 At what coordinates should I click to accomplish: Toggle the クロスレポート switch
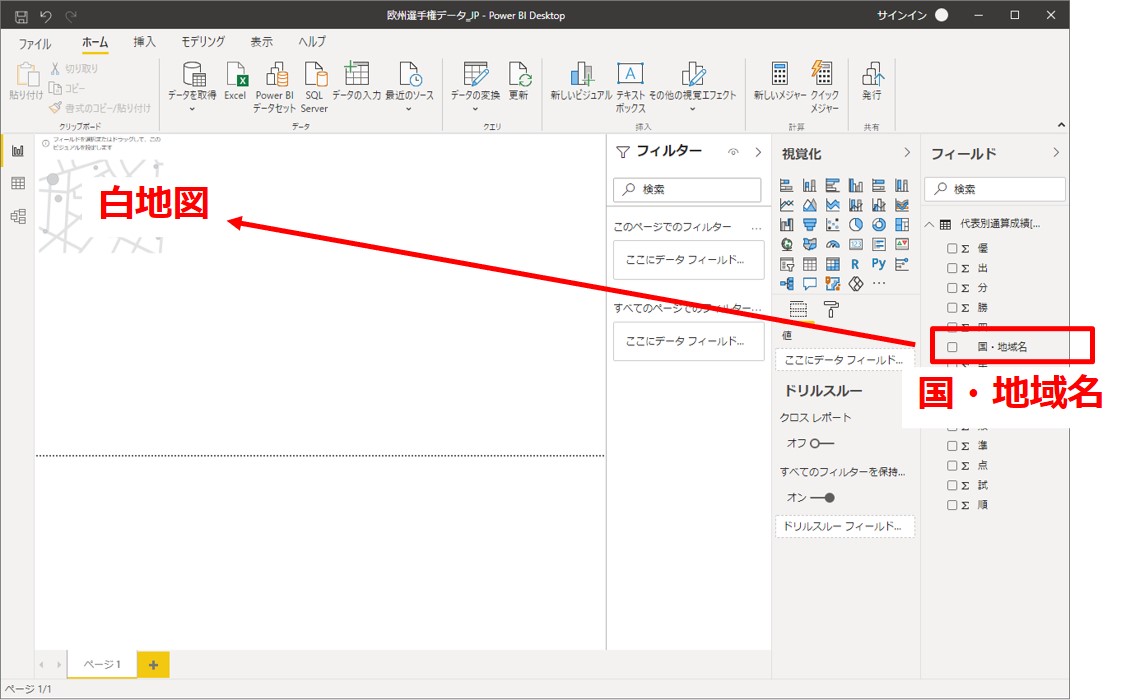(822, 443)
